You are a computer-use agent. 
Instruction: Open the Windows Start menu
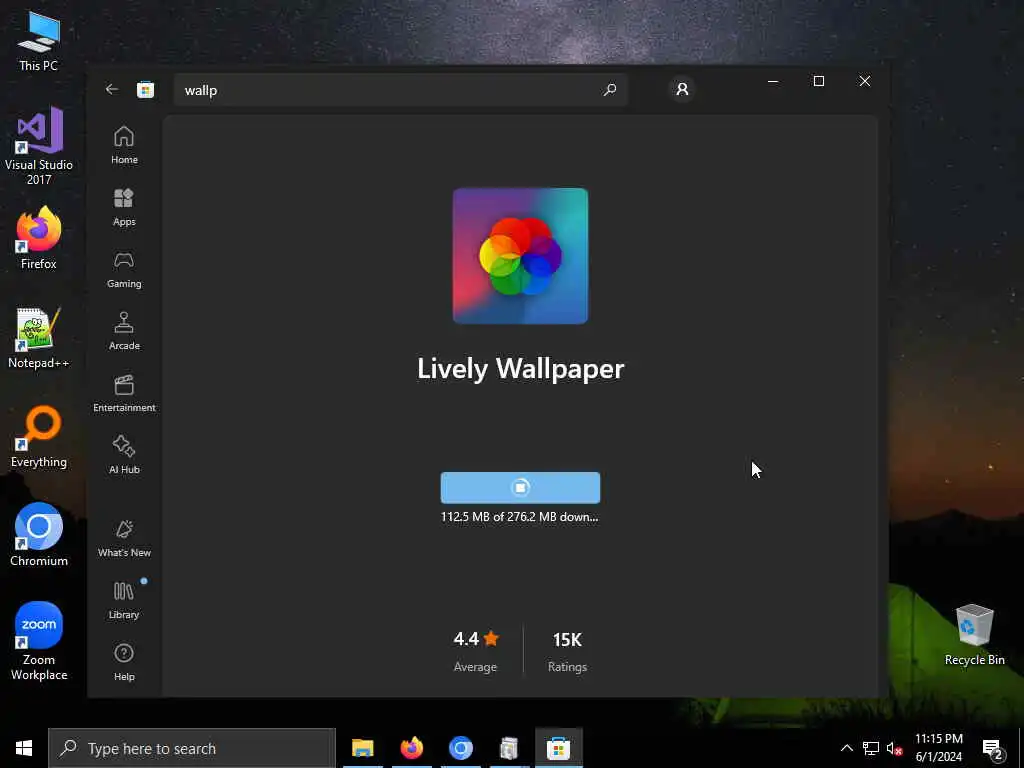(24, 748)
